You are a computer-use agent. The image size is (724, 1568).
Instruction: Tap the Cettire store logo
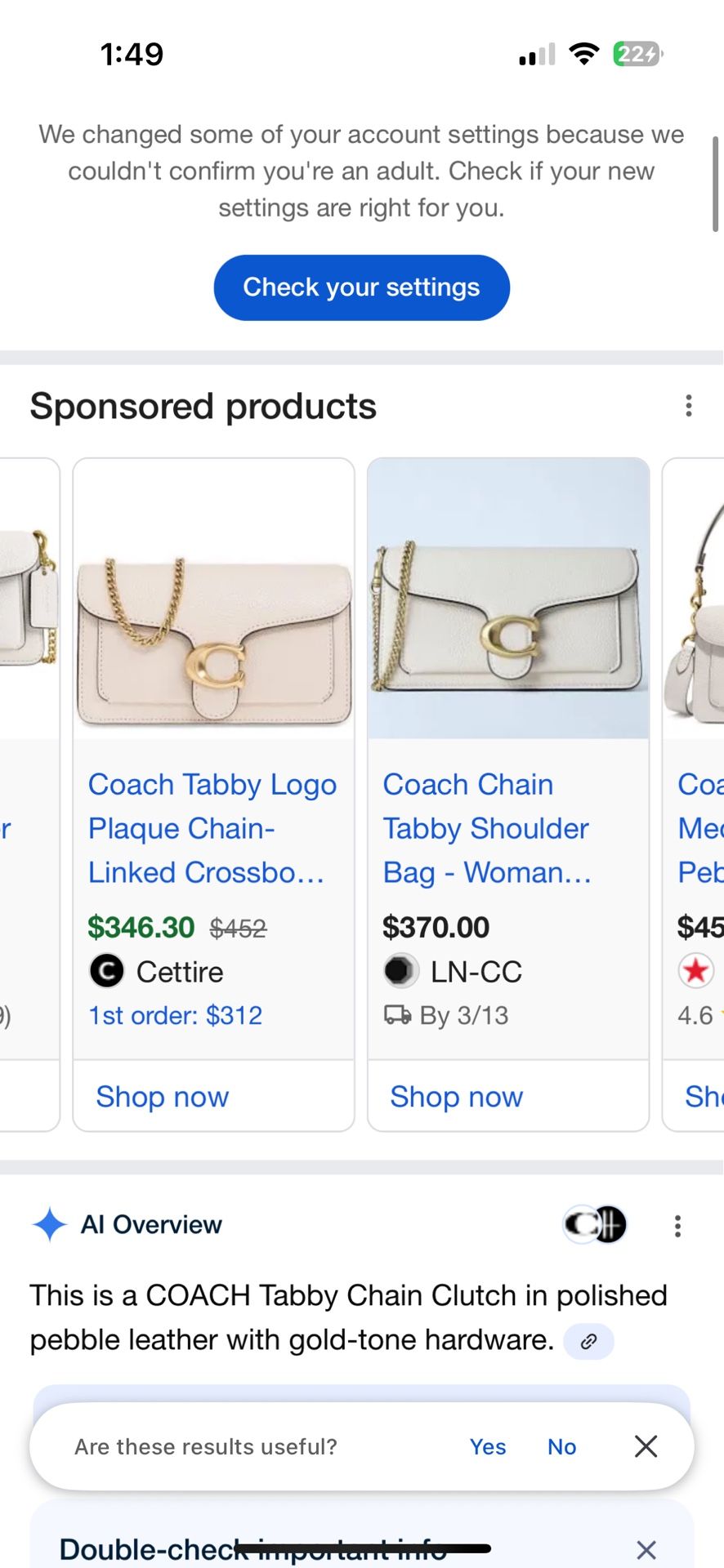click(x=106, y=972)
